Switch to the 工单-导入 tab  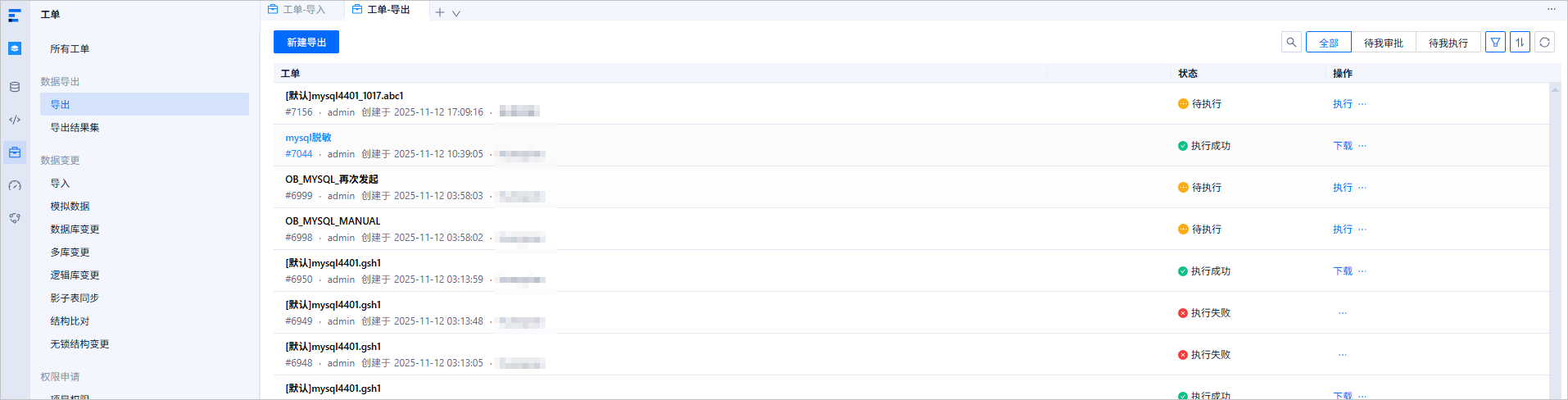(x=297, y=10)
